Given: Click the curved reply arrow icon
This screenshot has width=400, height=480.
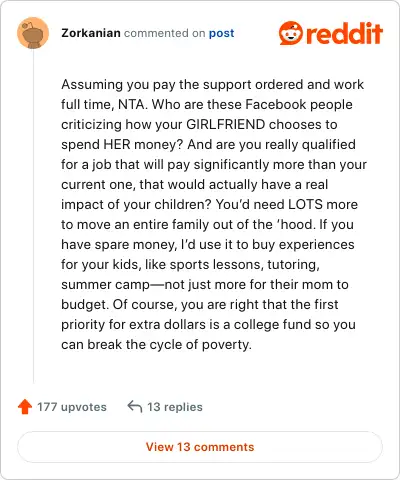Looking at the screenshot, I should pyautogui.click(x=135, y=407).
